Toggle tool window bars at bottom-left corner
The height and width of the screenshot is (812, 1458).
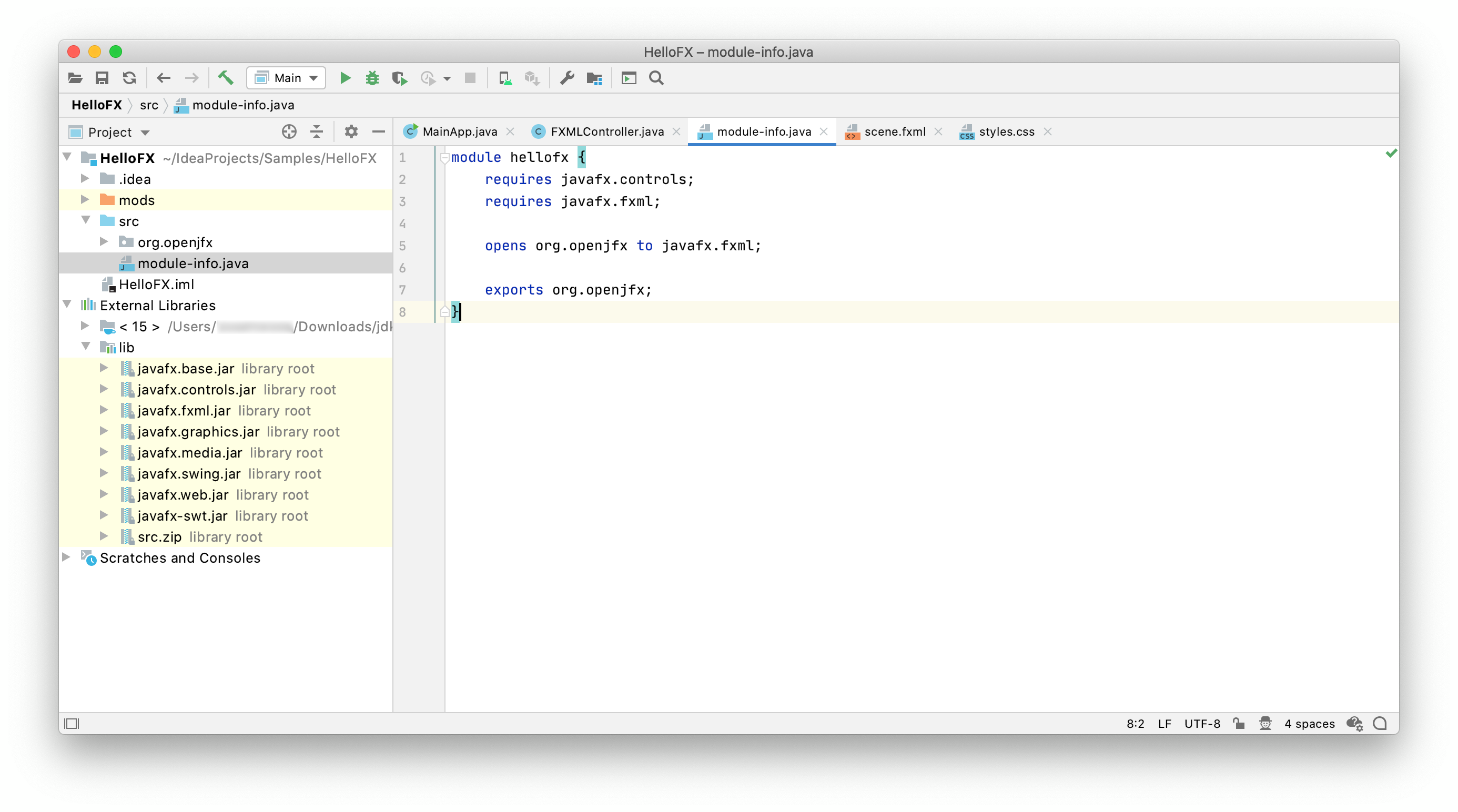coord(72,723)
